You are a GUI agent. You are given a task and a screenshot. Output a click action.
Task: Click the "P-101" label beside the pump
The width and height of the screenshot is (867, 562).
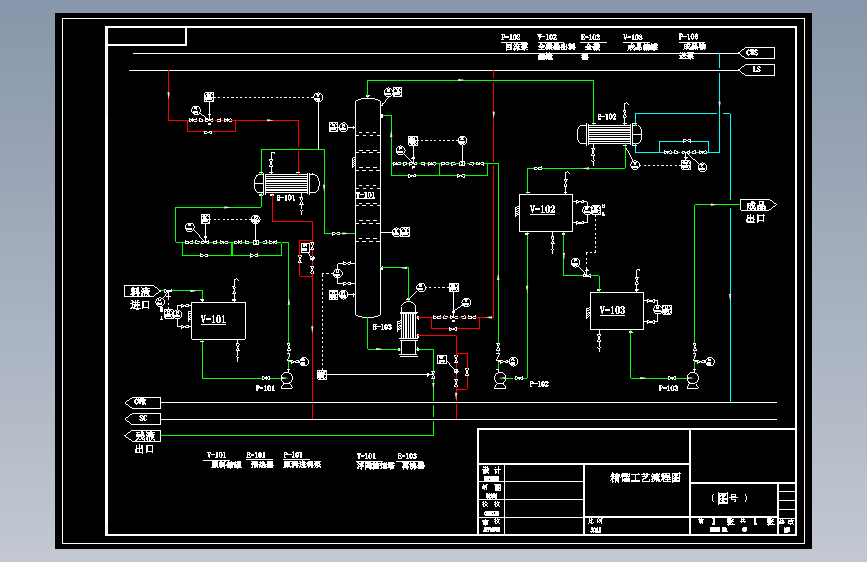click(x=265, y=388)
